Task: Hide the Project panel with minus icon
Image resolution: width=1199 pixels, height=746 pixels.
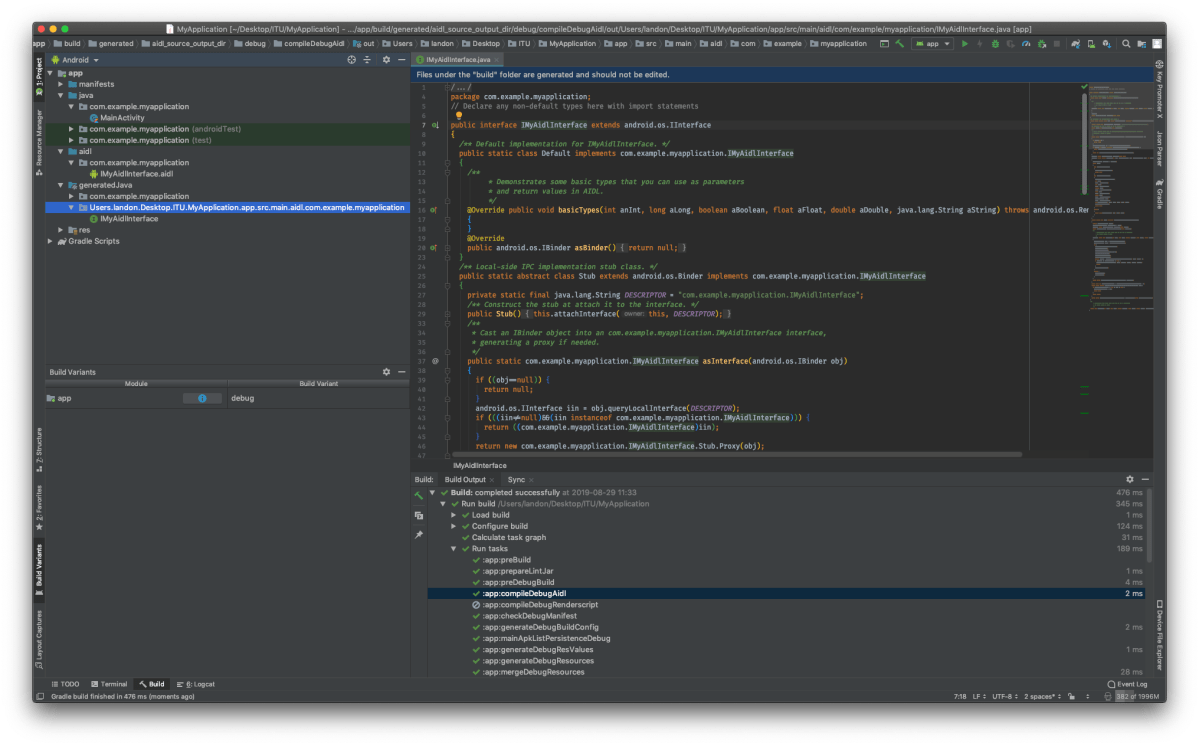Action: click(401, 59)
